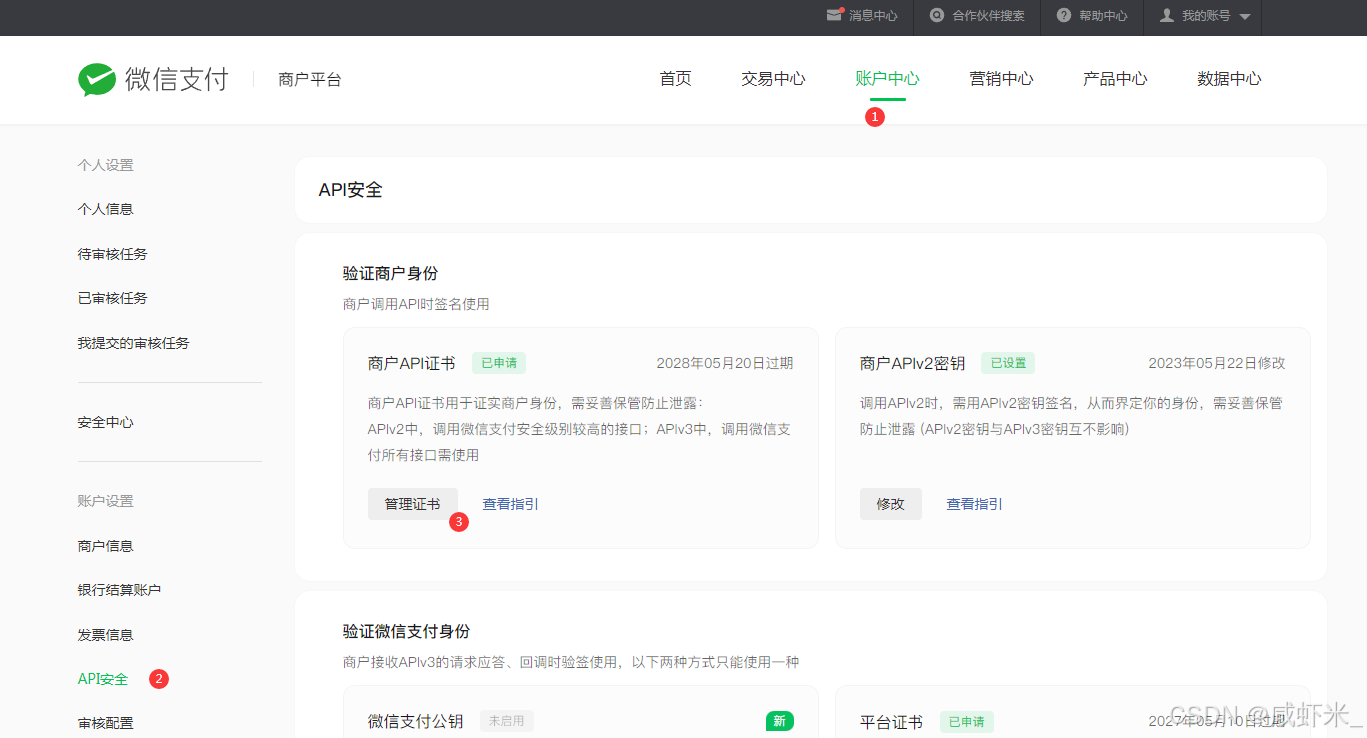Screen dimensions: 1367x738
Task: Open the message center envelope icon
Action: tap(835, 15)
